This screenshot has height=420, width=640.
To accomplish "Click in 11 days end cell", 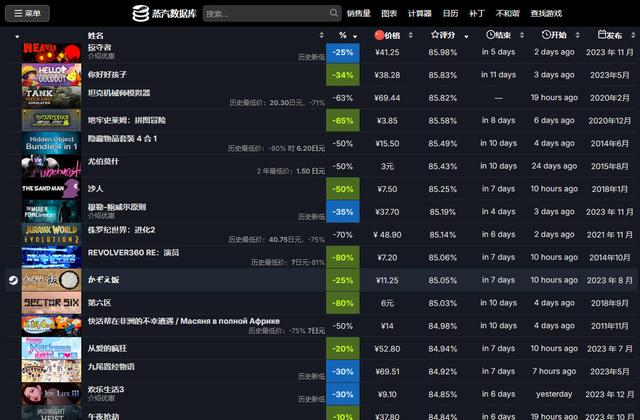I will coord(498,75).
